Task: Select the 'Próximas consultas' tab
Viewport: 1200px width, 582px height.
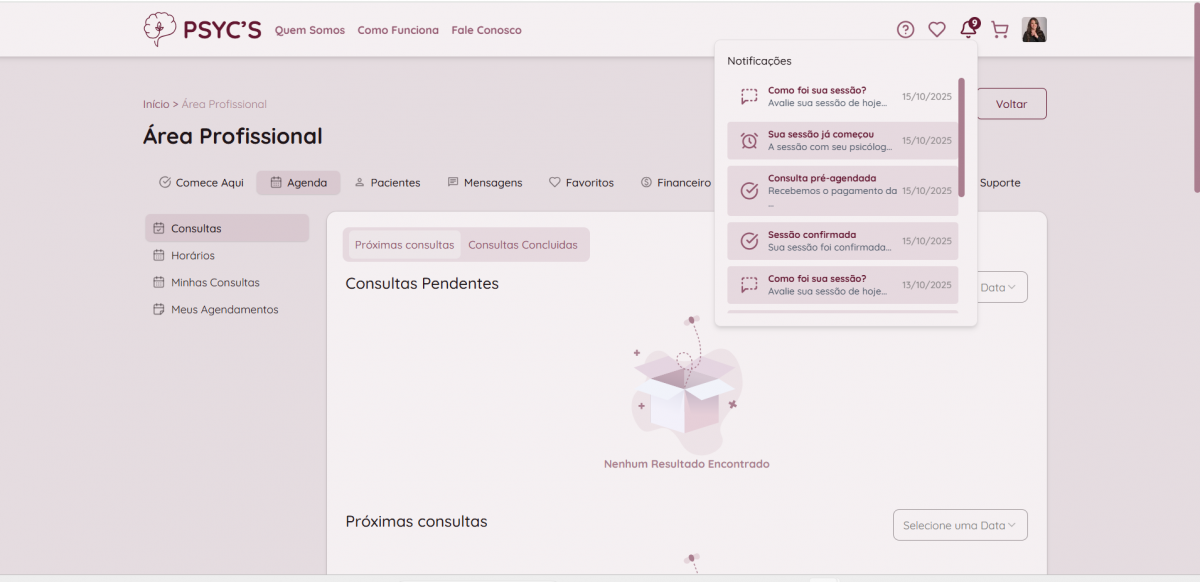Action: point(404,245)
